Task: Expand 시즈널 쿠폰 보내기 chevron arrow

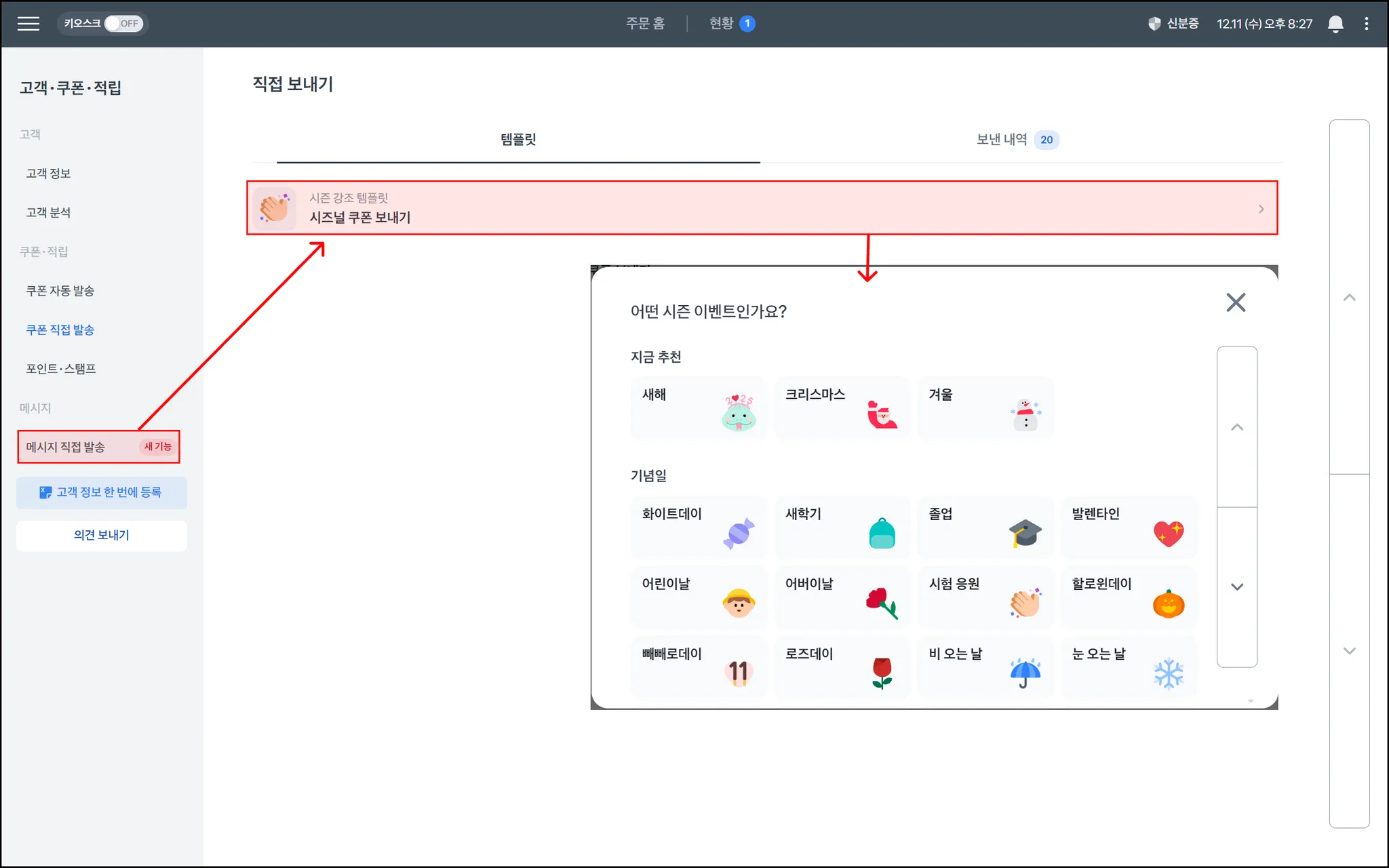Action: pos(1261,209)
